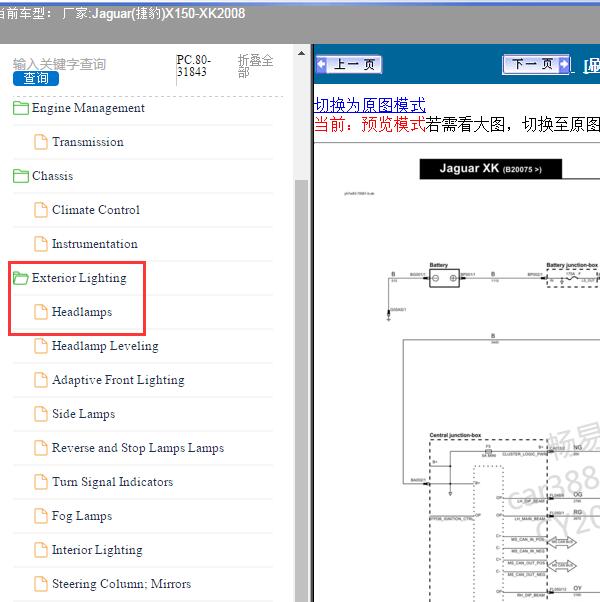The width and height of the screenshot is (600, 602).
Task: Collapse the Chassis folder
Action: coord(52,176)
